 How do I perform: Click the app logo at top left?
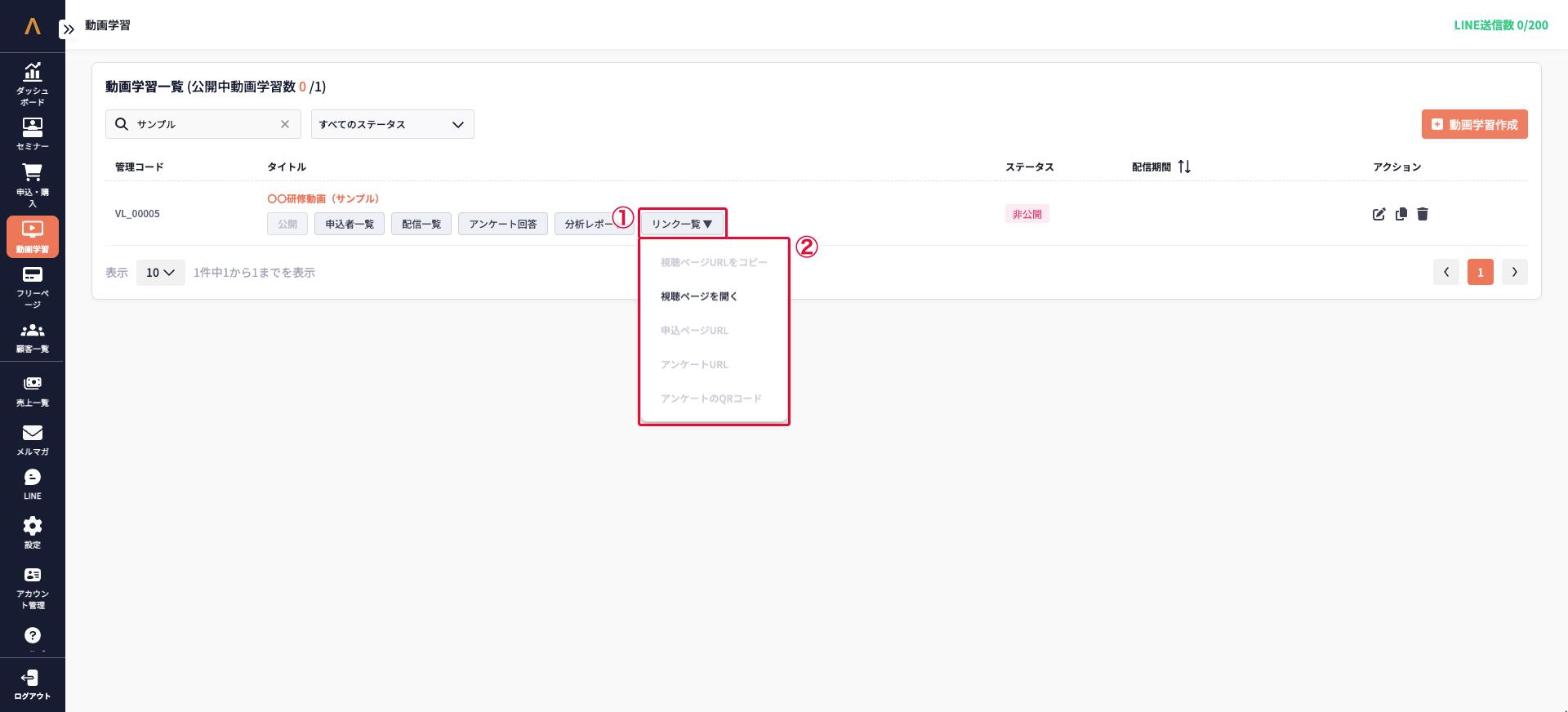[x=32, y=26]
